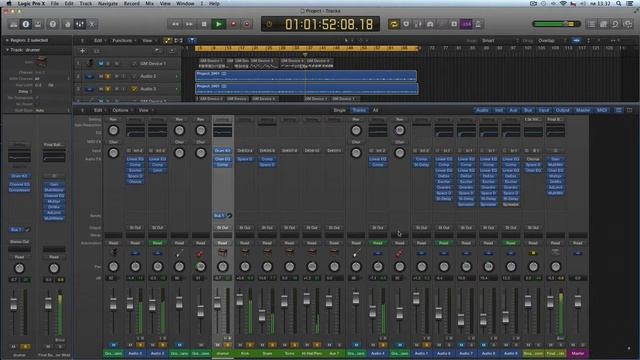Toggle the Show Automation button in Tracks area
Image resolution: width=640 pixels, height=360 pixels.
(x=167, y=40)
